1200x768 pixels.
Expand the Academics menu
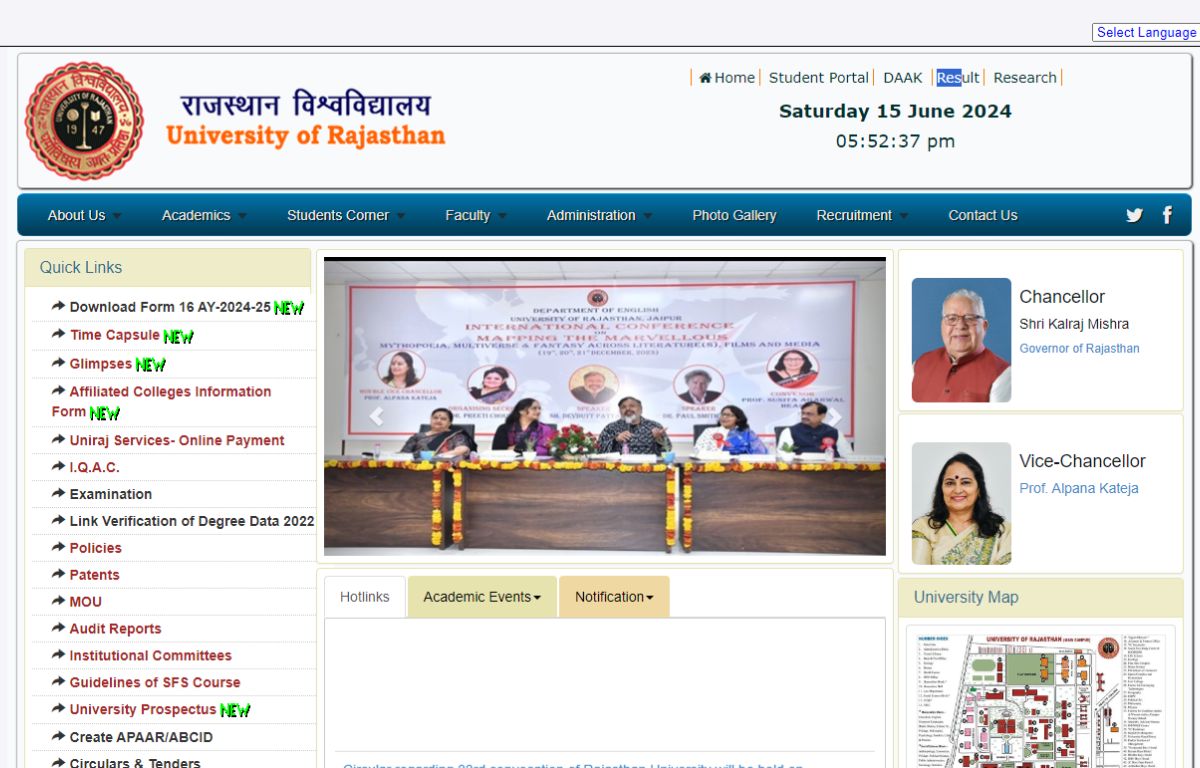coord(204,215)
